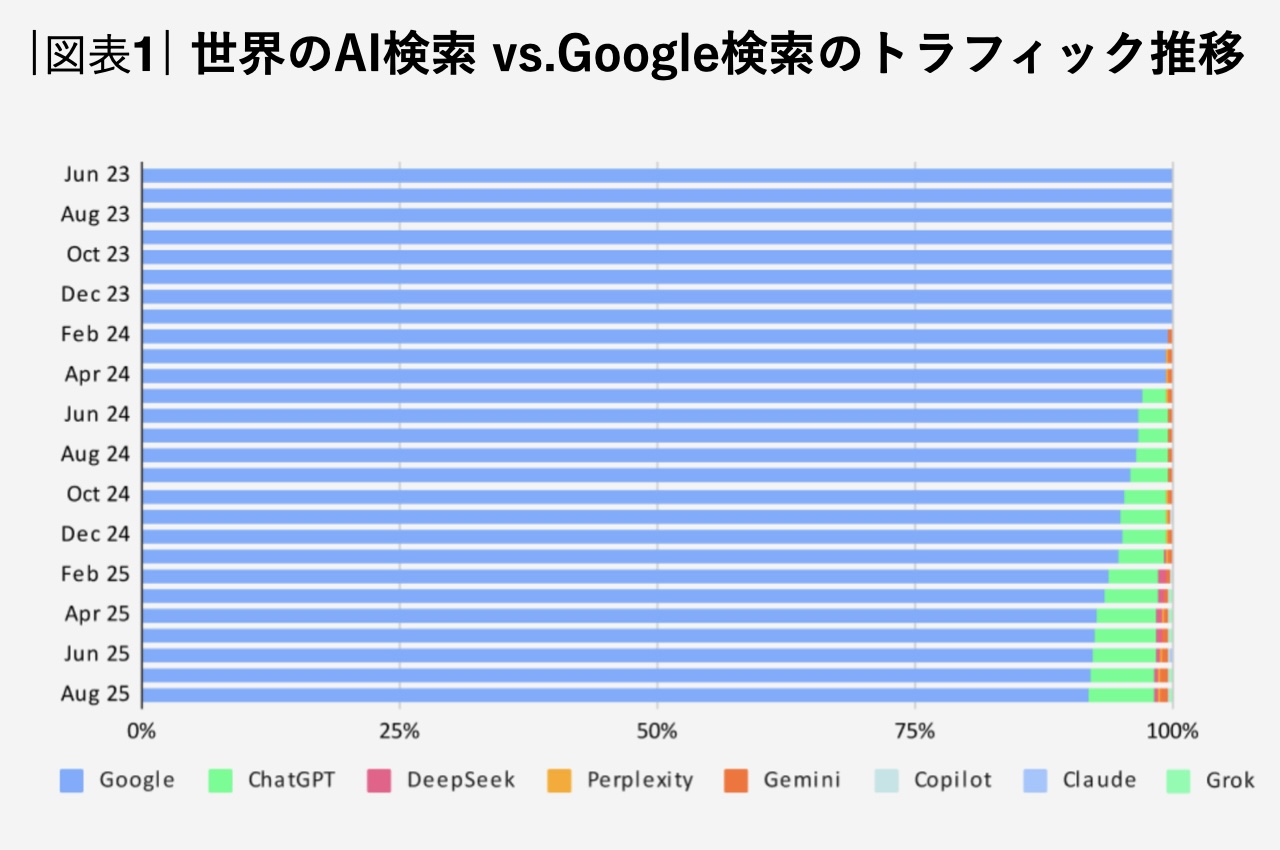
Task: Click the green ChatGPT segment for Aug 25
Action: click(1121, 695)
